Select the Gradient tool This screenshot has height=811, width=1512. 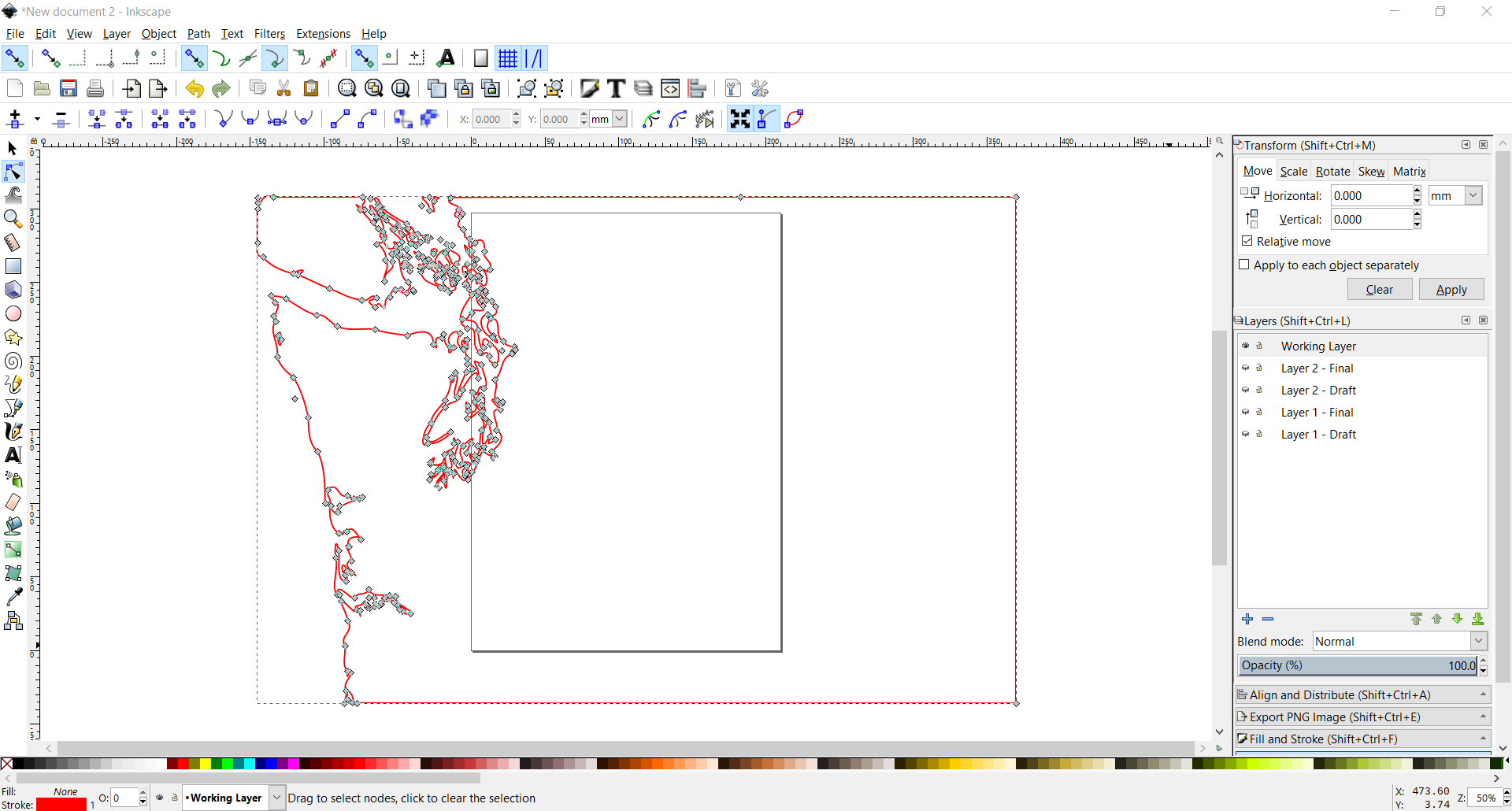[13, 550]
